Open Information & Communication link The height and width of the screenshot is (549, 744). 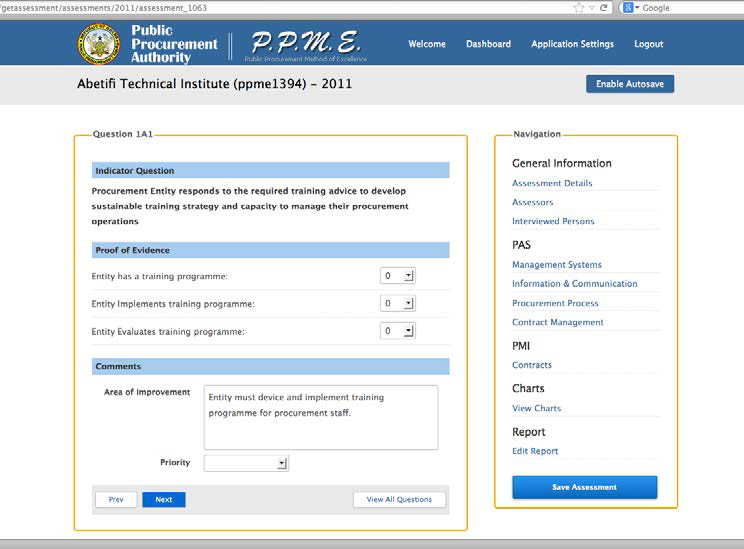point(575,284)
